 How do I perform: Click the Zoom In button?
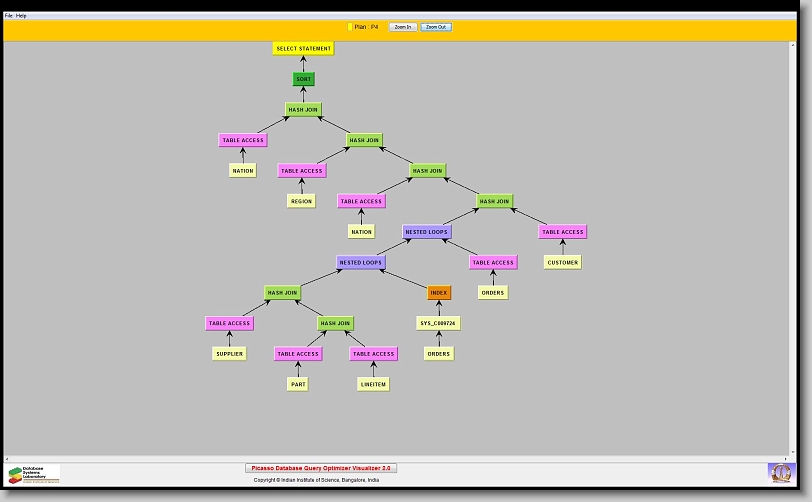coord(402,27)
